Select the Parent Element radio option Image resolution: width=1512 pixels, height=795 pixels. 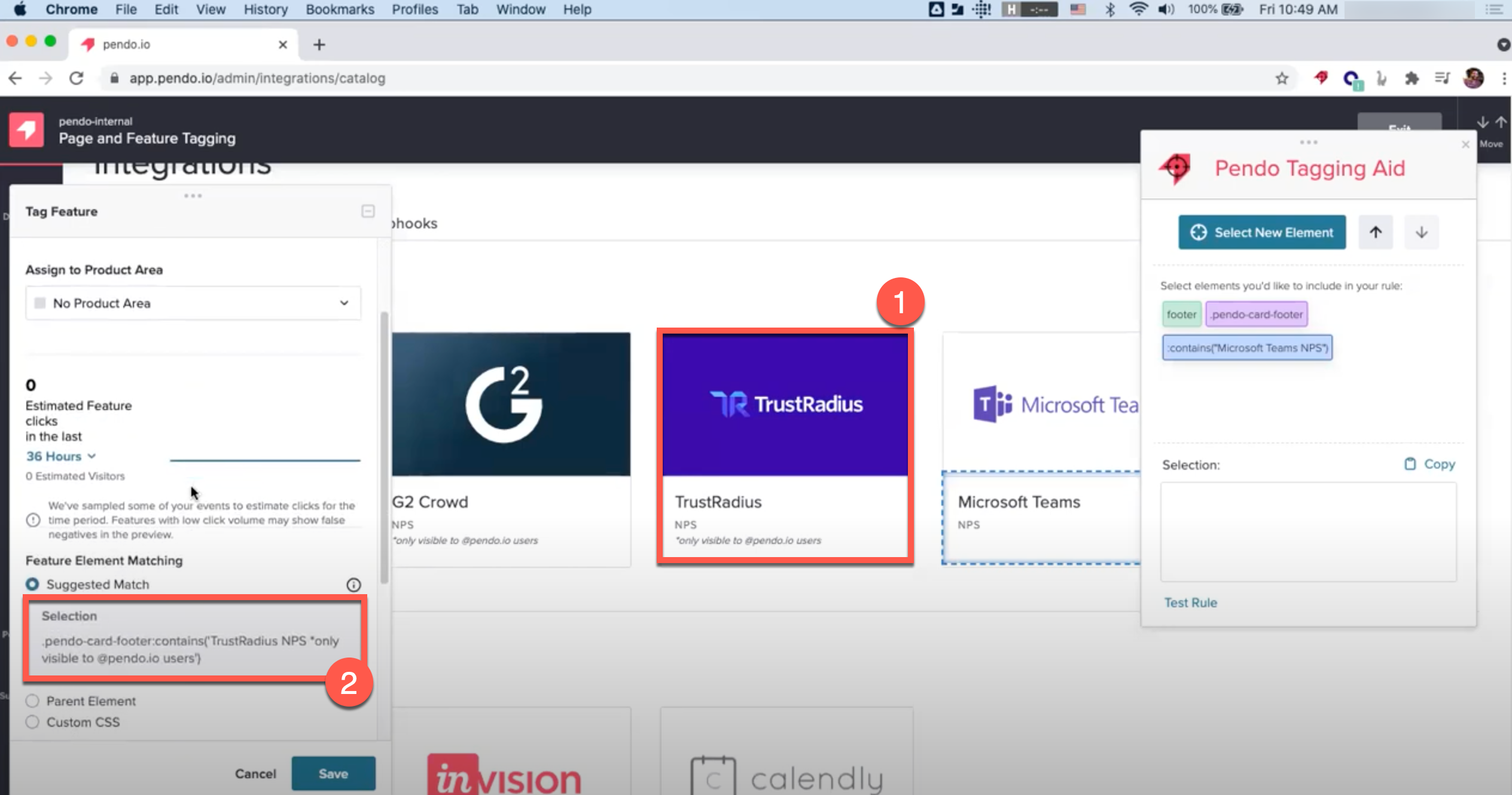[32, 701]
